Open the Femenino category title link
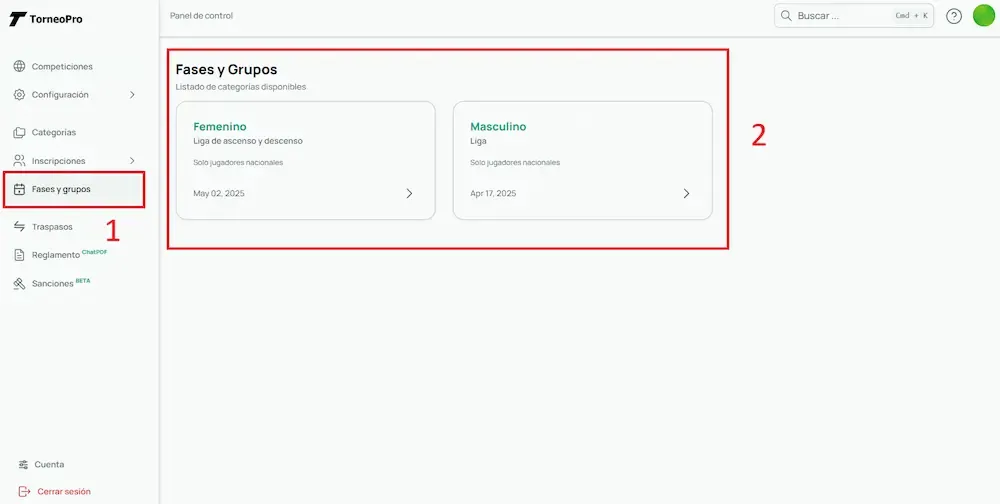 click(x=219, y=127)
